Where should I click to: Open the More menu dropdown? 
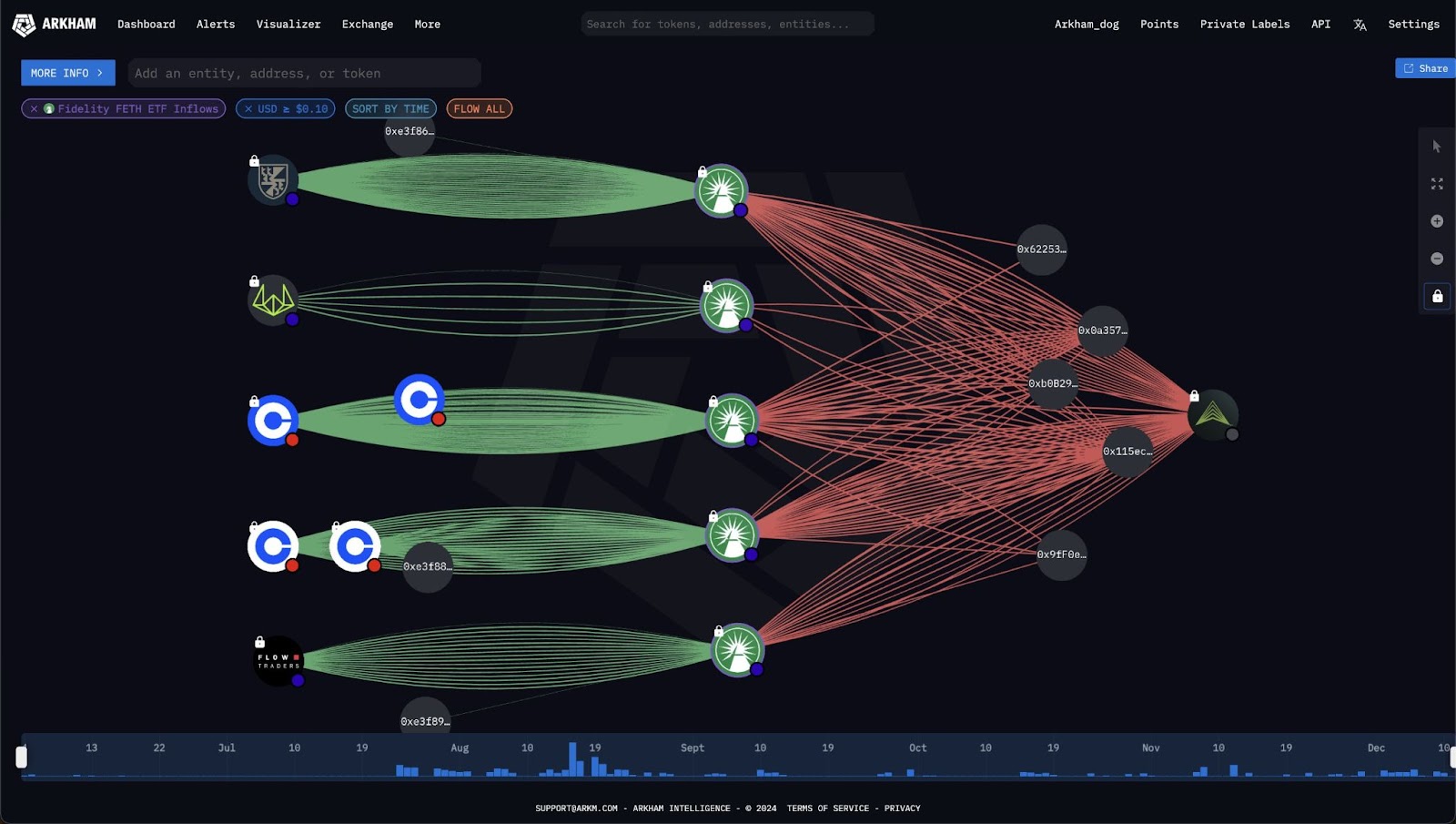coord(427,25)
